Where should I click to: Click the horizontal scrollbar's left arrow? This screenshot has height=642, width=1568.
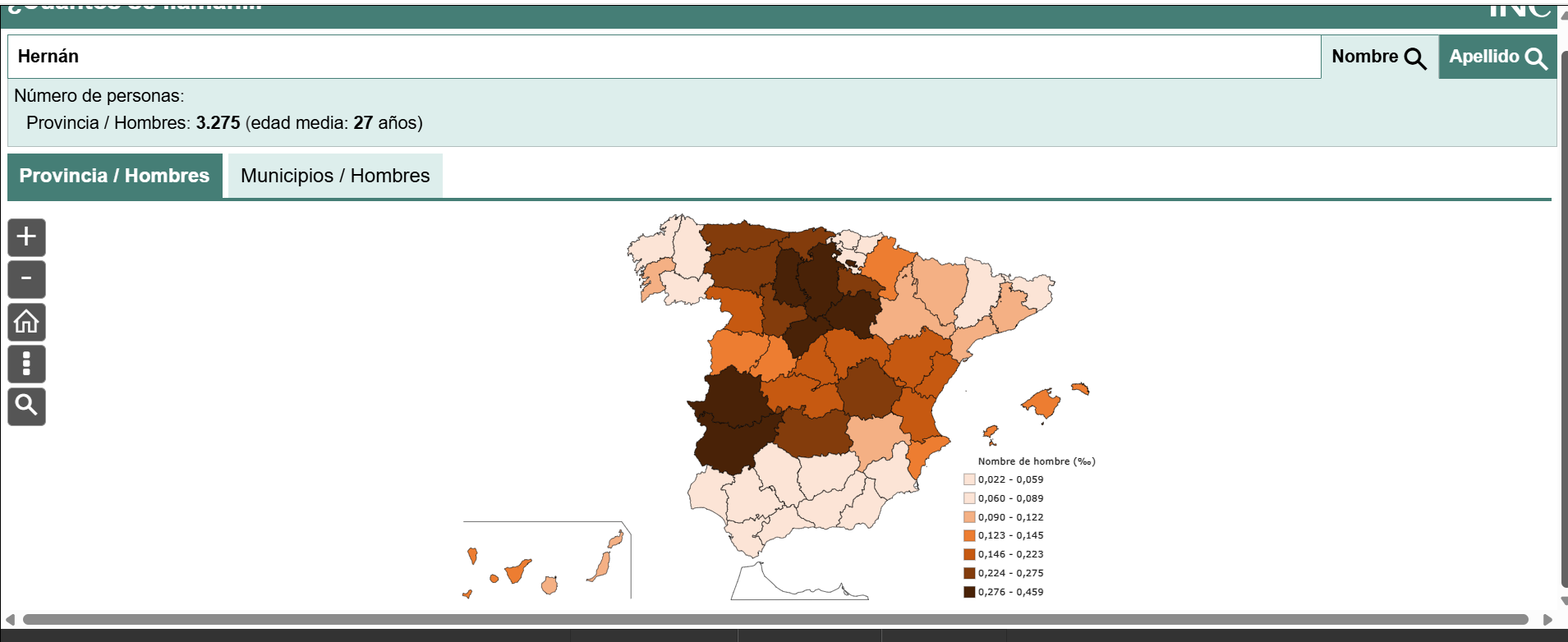[x=10, y=620]
